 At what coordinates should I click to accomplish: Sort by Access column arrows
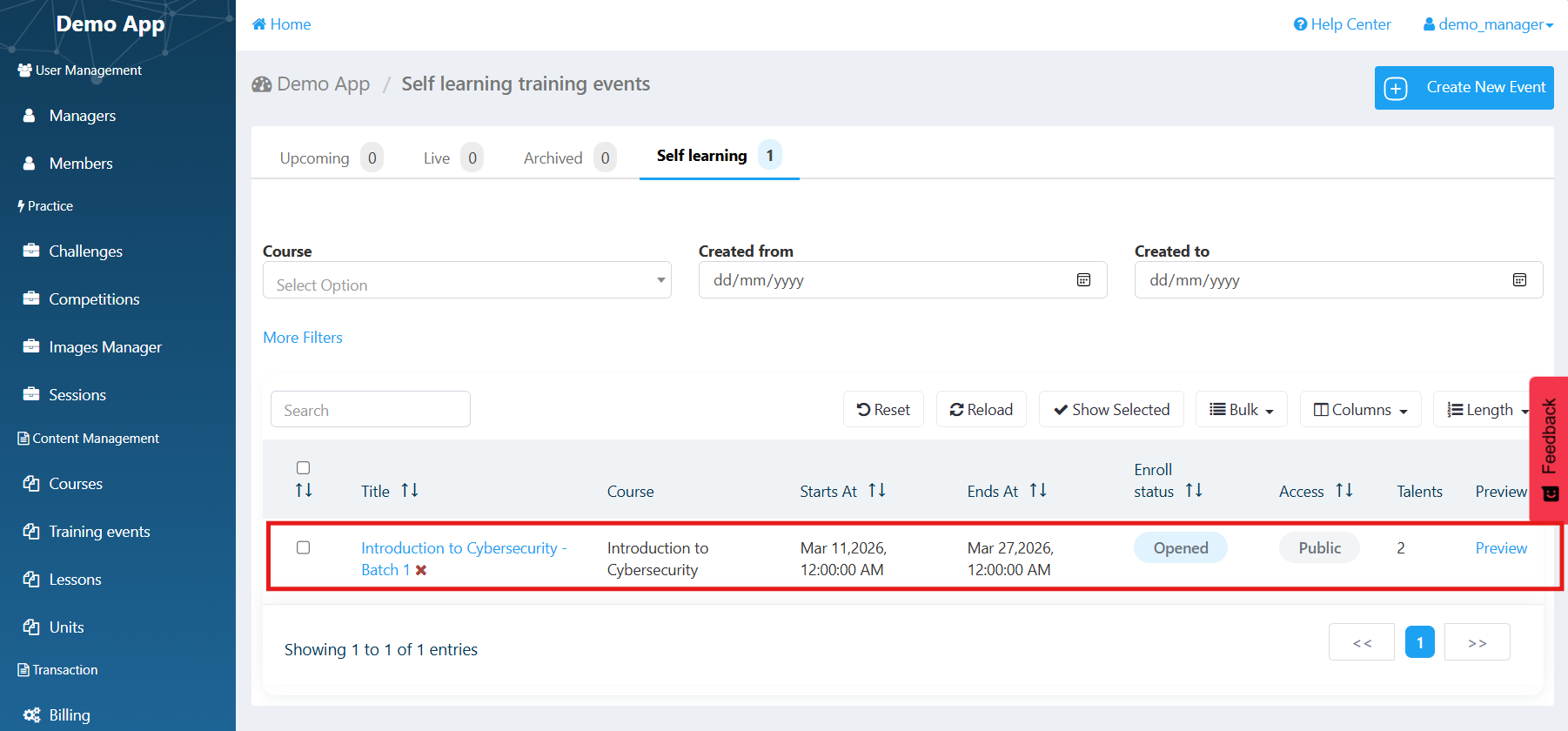pyautogui.click(x=1344, y=491)
